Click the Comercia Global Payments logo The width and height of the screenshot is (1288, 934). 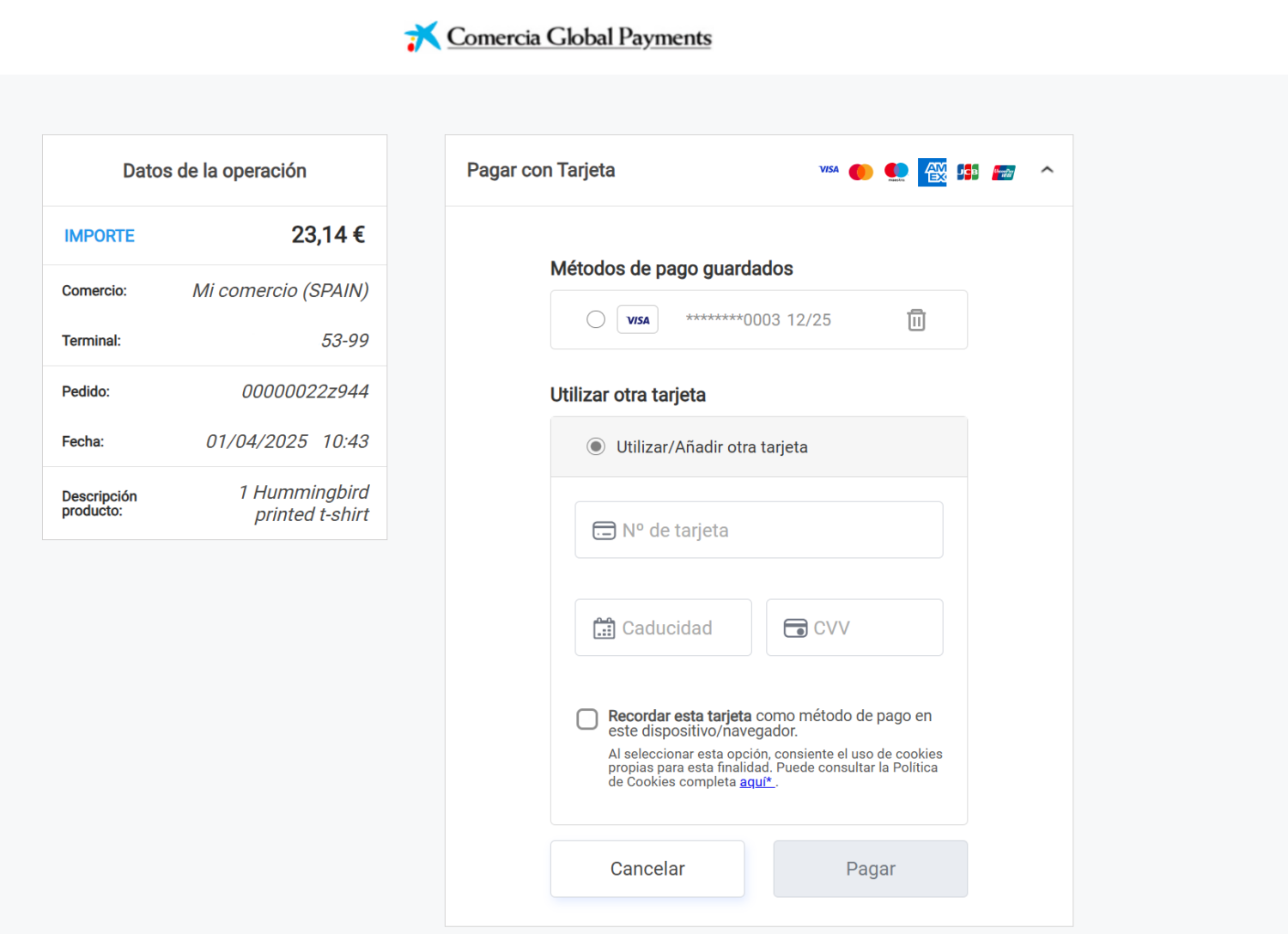click(558, 37)
